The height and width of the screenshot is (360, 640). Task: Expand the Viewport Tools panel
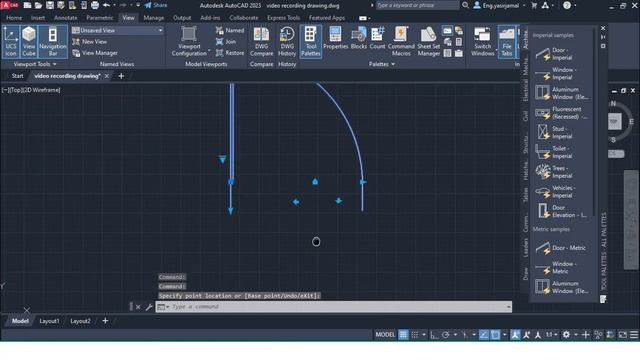[35, 64]
